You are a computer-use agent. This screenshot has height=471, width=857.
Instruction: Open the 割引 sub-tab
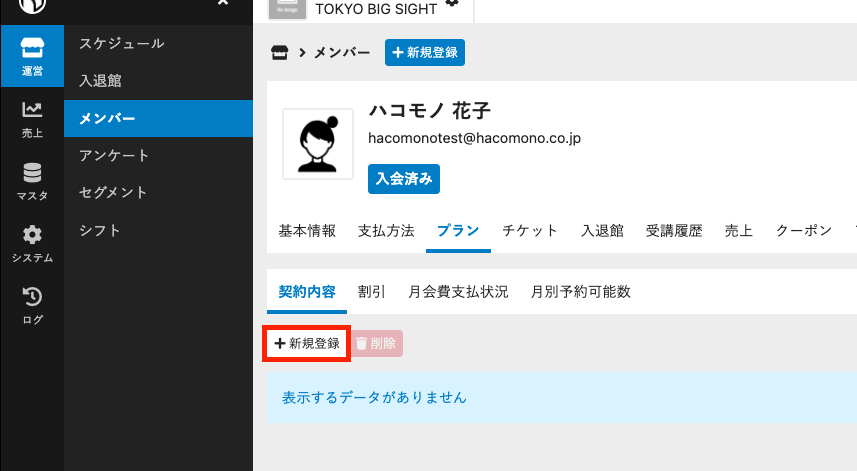(x=371, y=292)
